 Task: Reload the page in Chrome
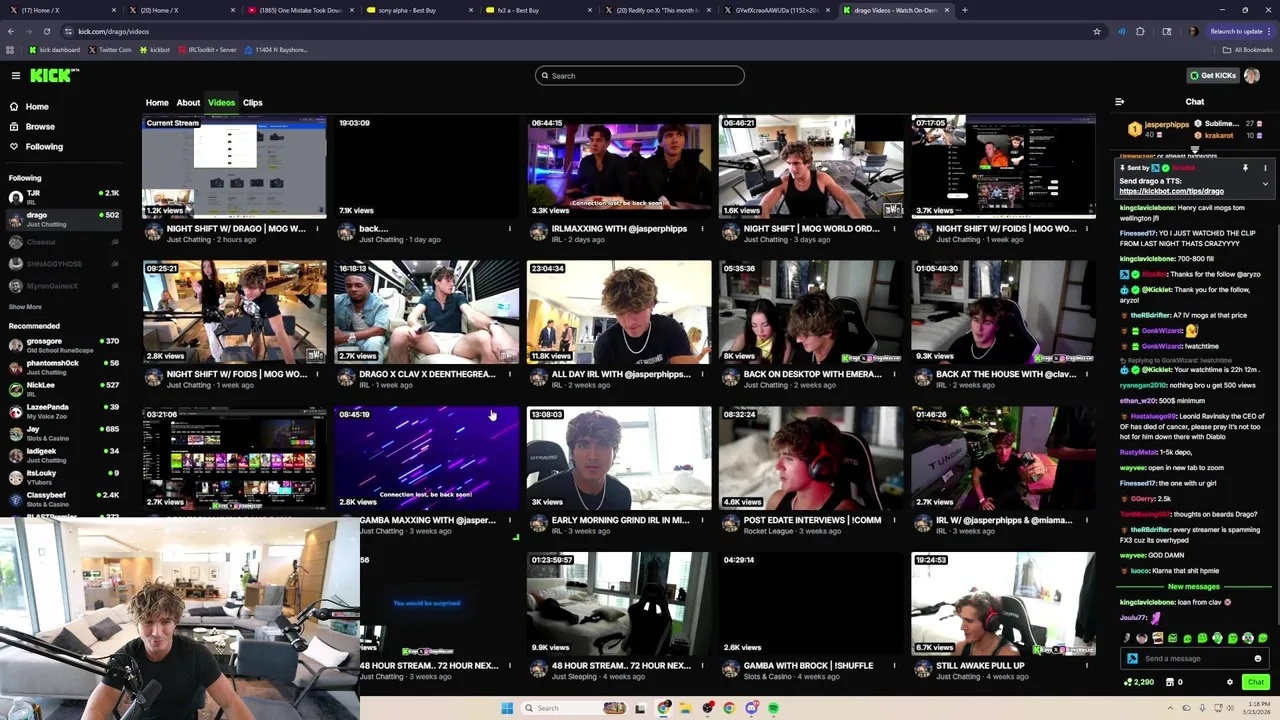(46, 32)
